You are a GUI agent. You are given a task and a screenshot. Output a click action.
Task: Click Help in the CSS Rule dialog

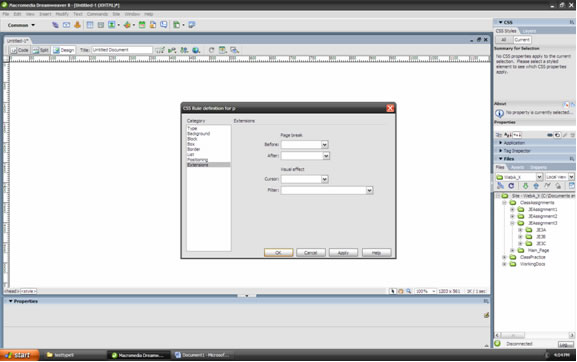376,252
